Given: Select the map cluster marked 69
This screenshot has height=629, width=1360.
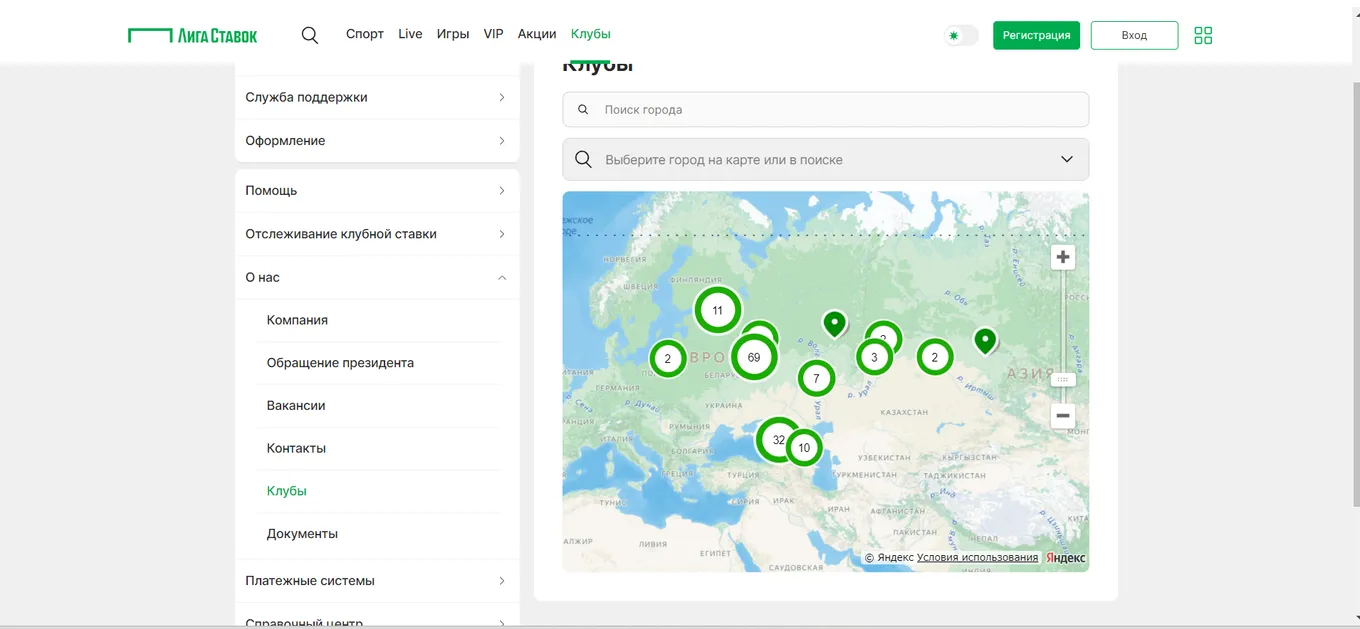Looking at the screenshot, I should tap(754, 357).
